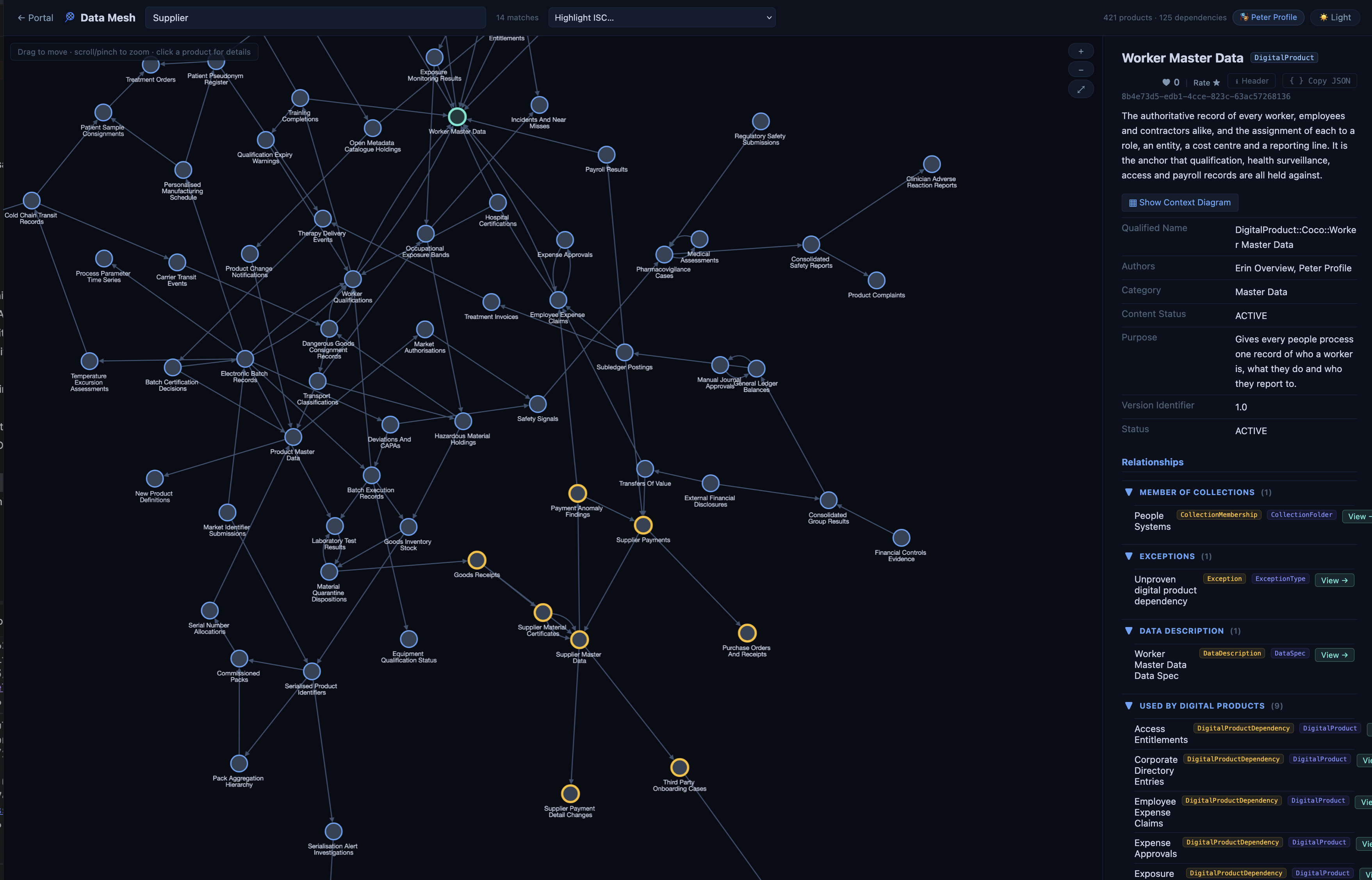Select the Financial Controls Evidence node

click(901, 538)
